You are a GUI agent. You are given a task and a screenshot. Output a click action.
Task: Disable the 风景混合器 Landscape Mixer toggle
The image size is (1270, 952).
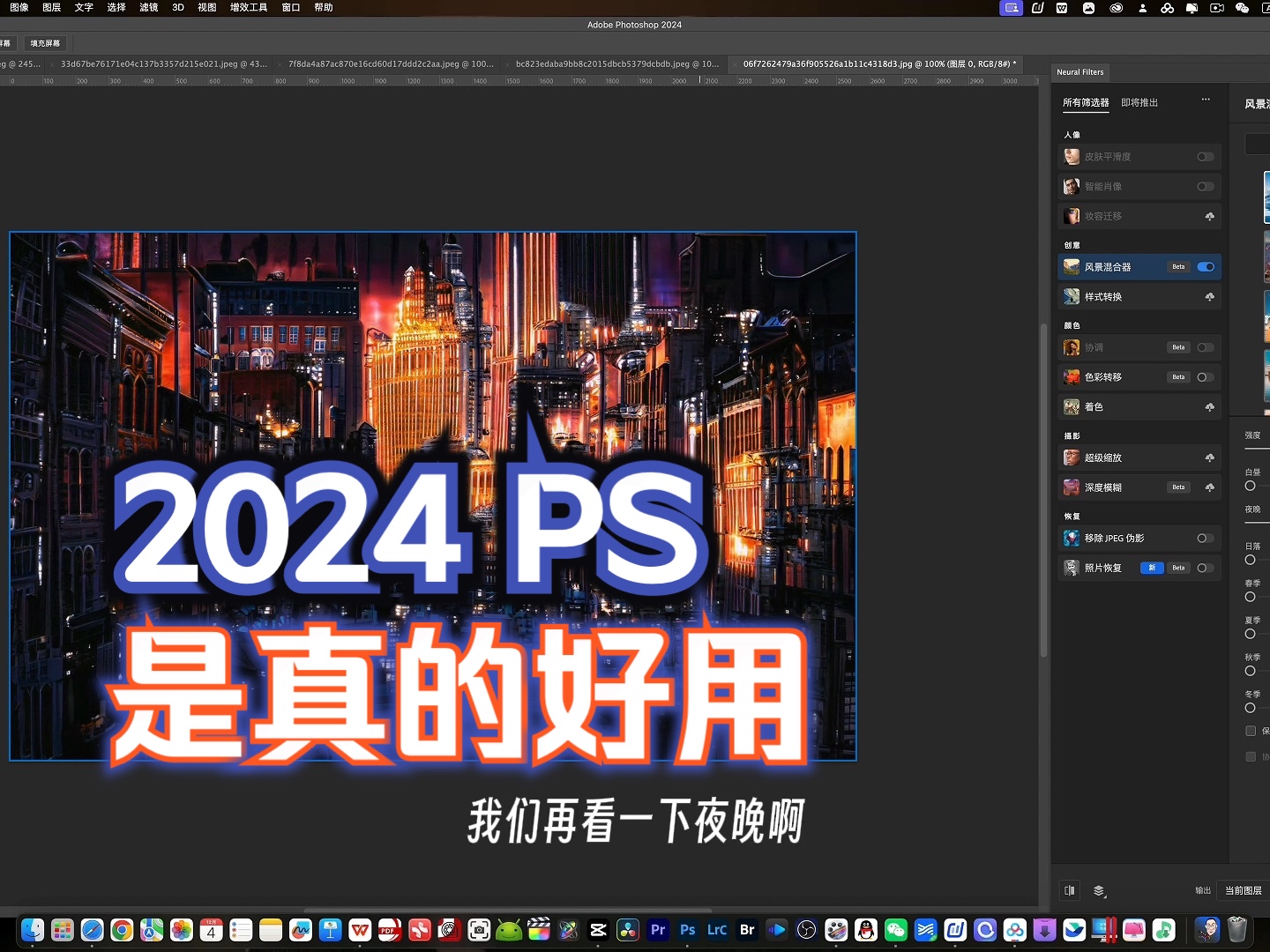tap(1205, 266)
